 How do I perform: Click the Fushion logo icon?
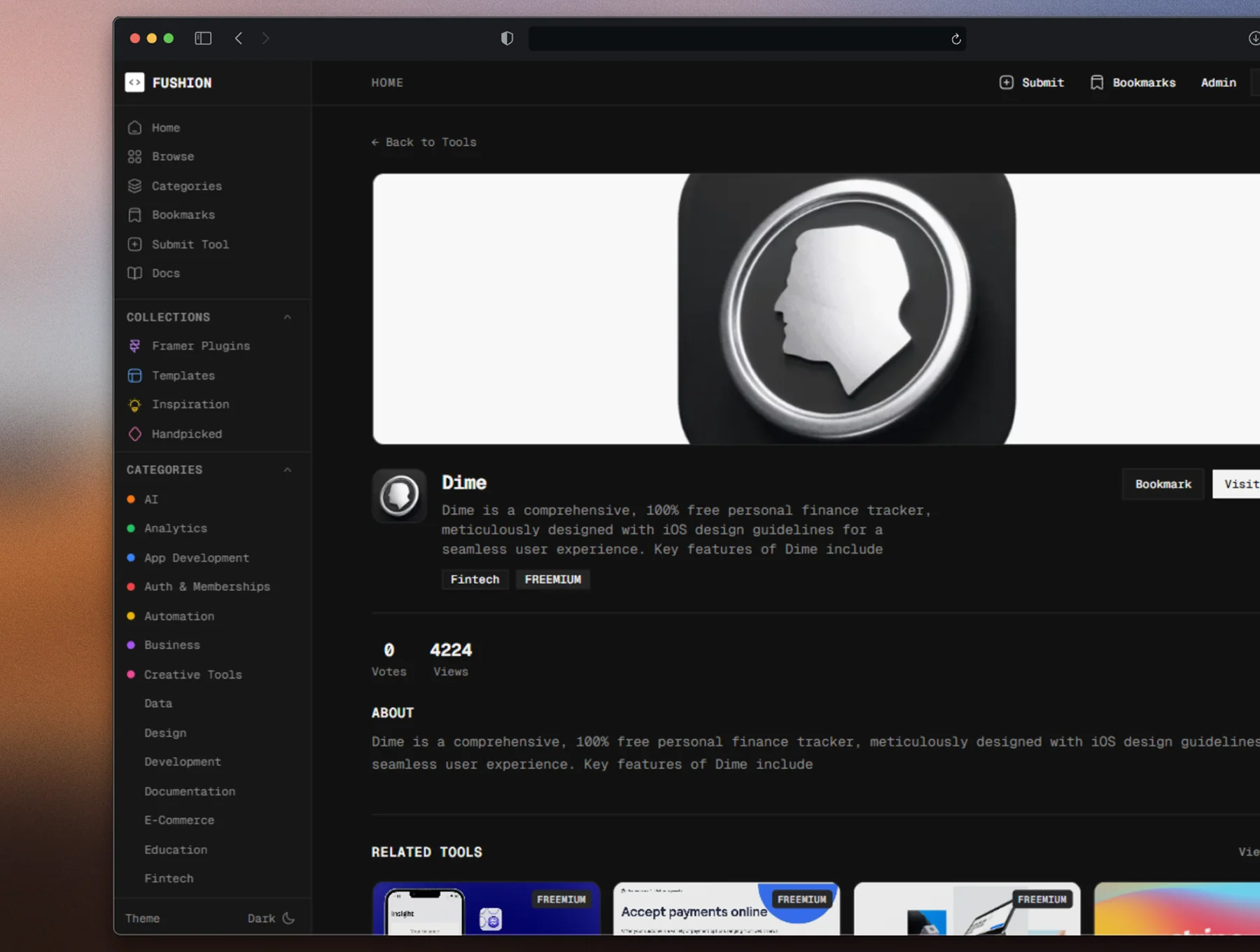[134, 83]
